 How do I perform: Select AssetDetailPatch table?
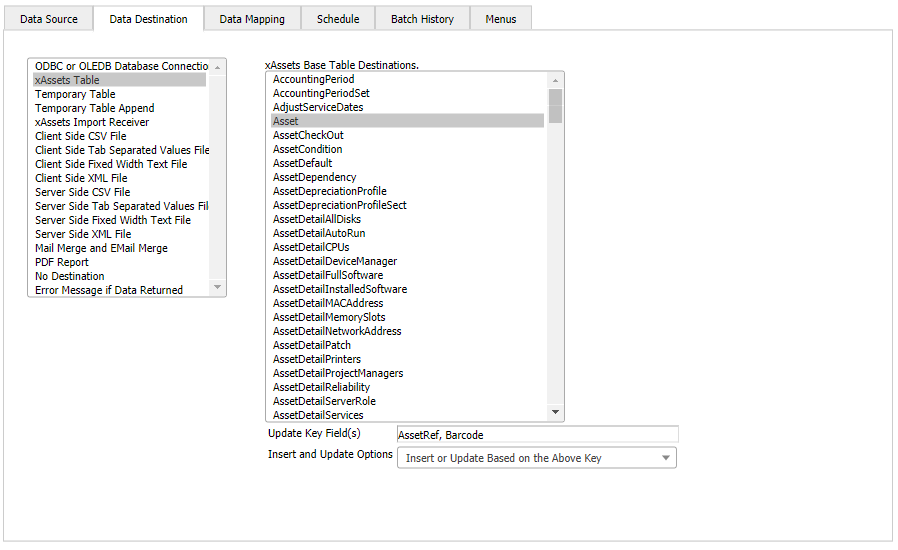click(407, 346)
